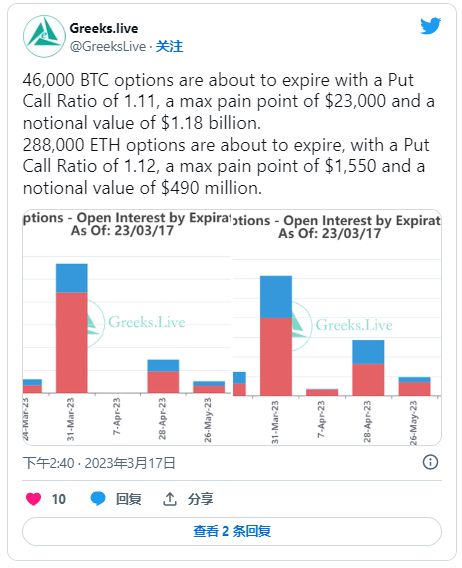462x568 pixels.
Task: Click the 31-Mar-23 blue segment in right chart
Action: point(276,297)
